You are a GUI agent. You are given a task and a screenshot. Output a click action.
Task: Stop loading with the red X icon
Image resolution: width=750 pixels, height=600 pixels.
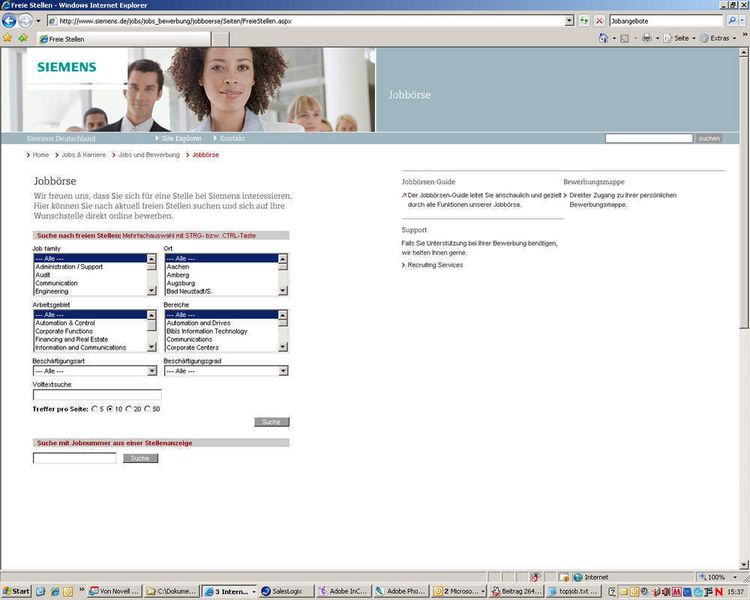click(x=599, y=21)
